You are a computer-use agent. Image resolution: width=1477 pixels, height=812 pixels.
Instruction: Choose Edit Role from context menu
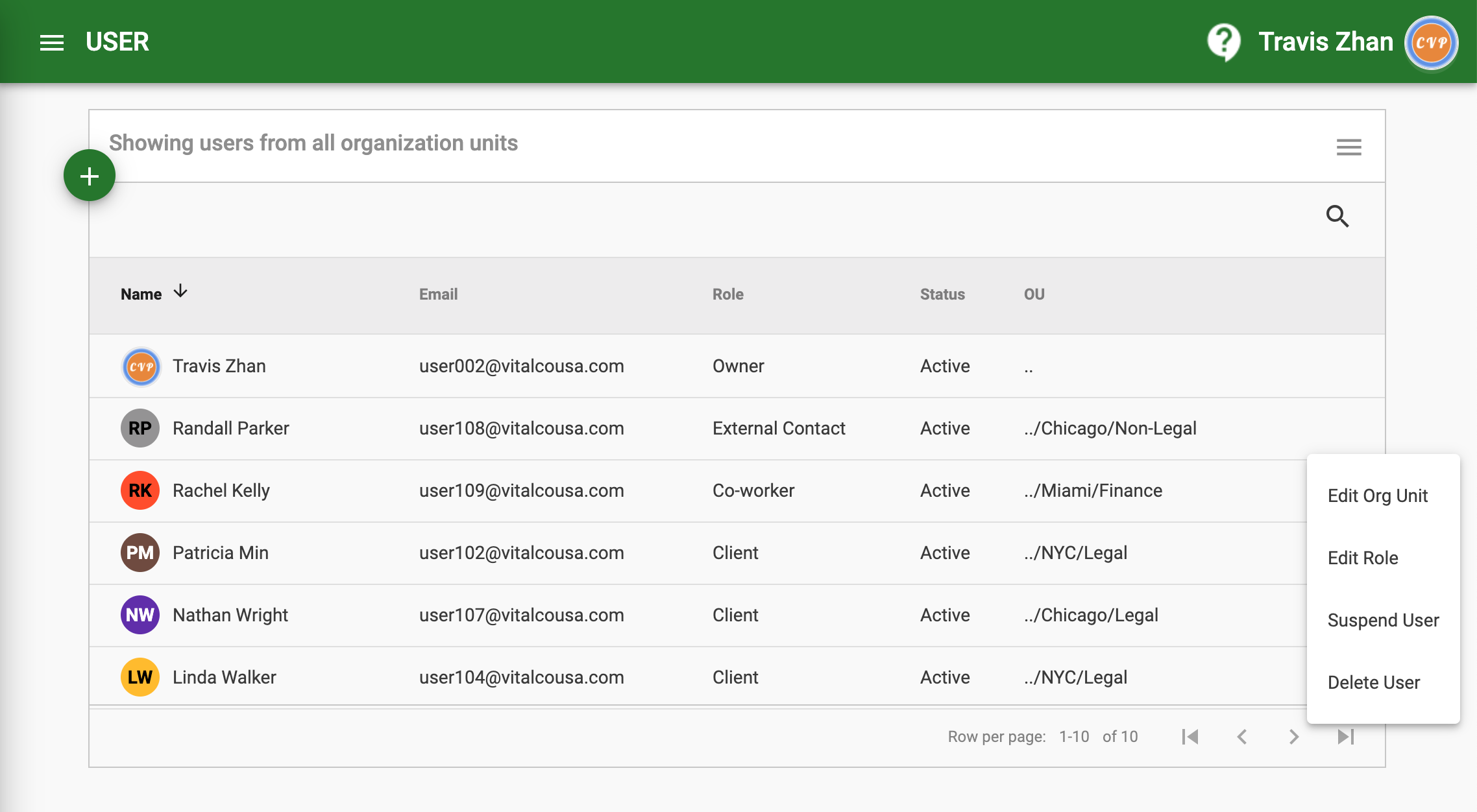click(1363, 558)
